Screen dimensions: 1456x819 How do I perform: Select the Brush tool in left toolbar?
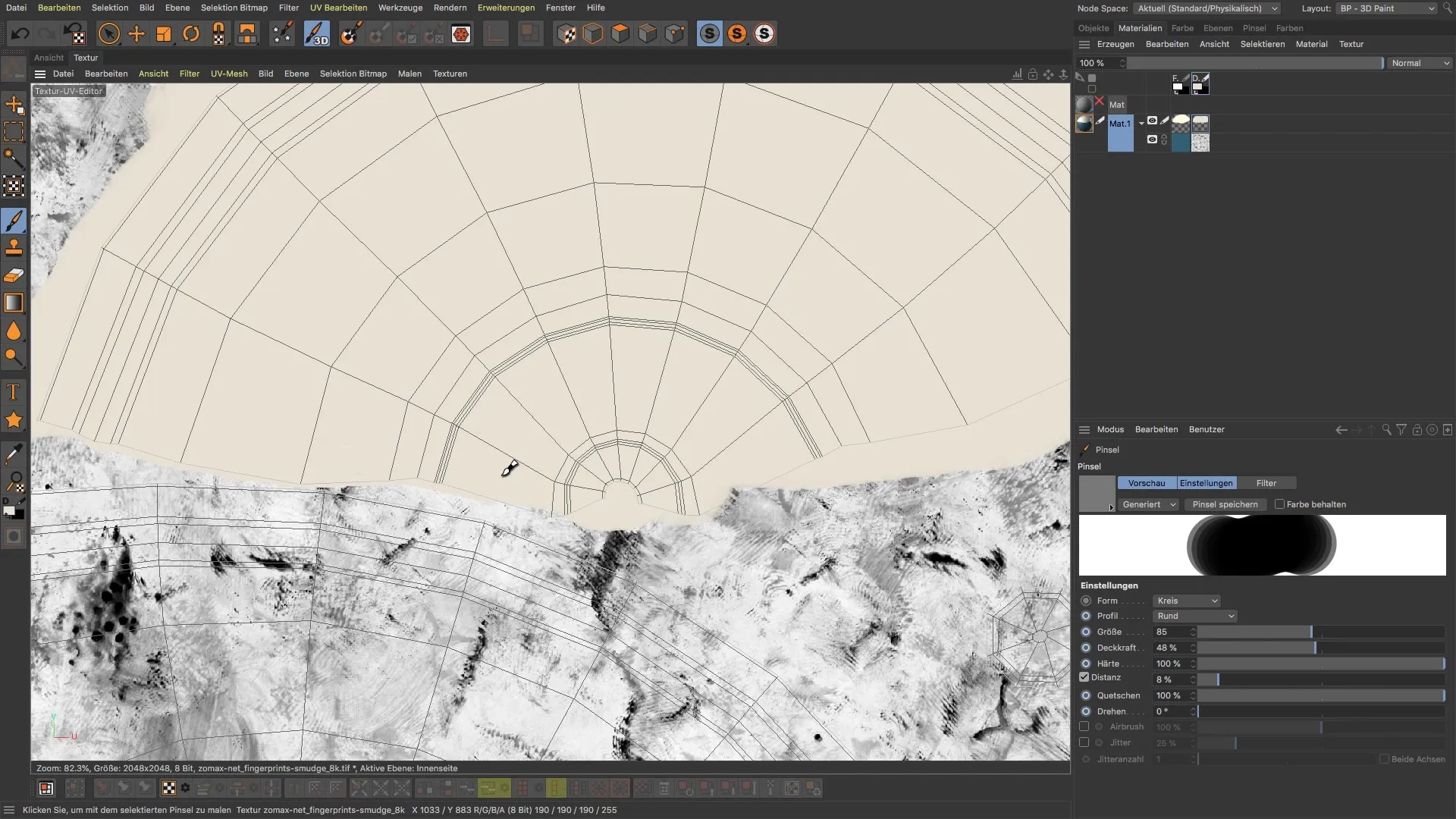click(x=14, y=221)
